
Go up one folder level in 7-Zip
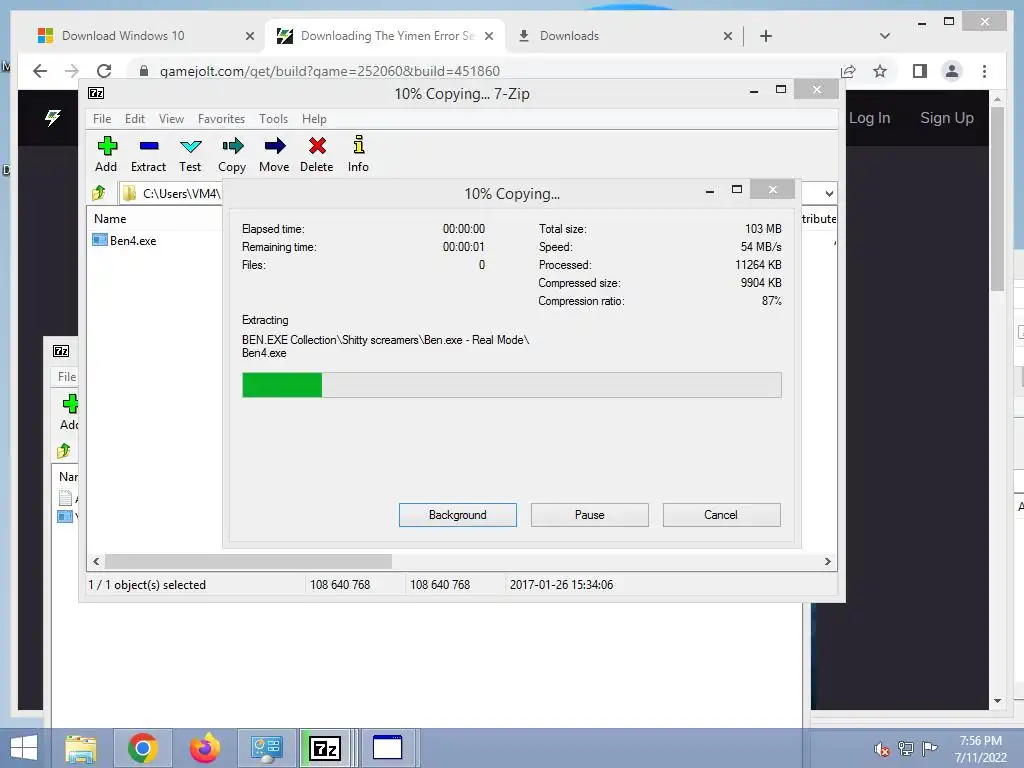(x=99, y=193)
